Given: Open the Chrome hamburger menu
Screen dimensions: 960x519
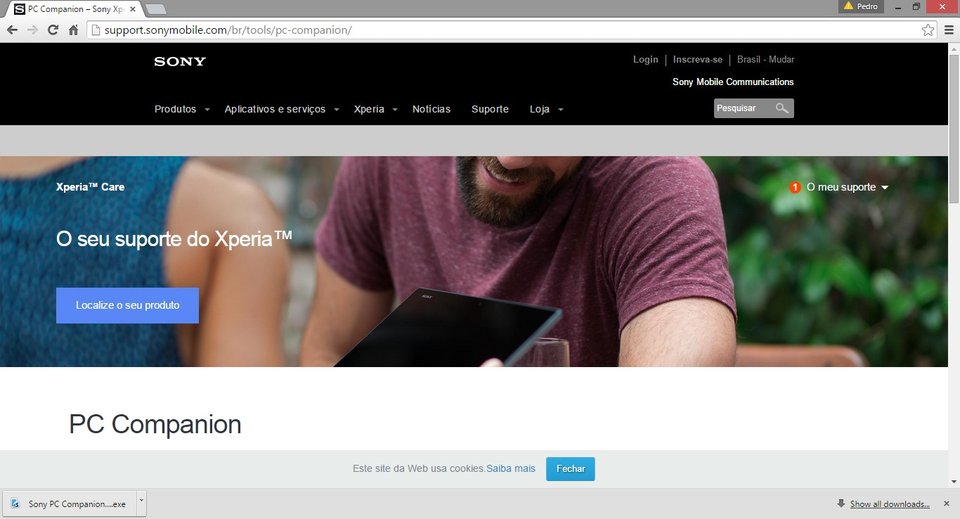Looking at the screenshot, I should 949,30.
